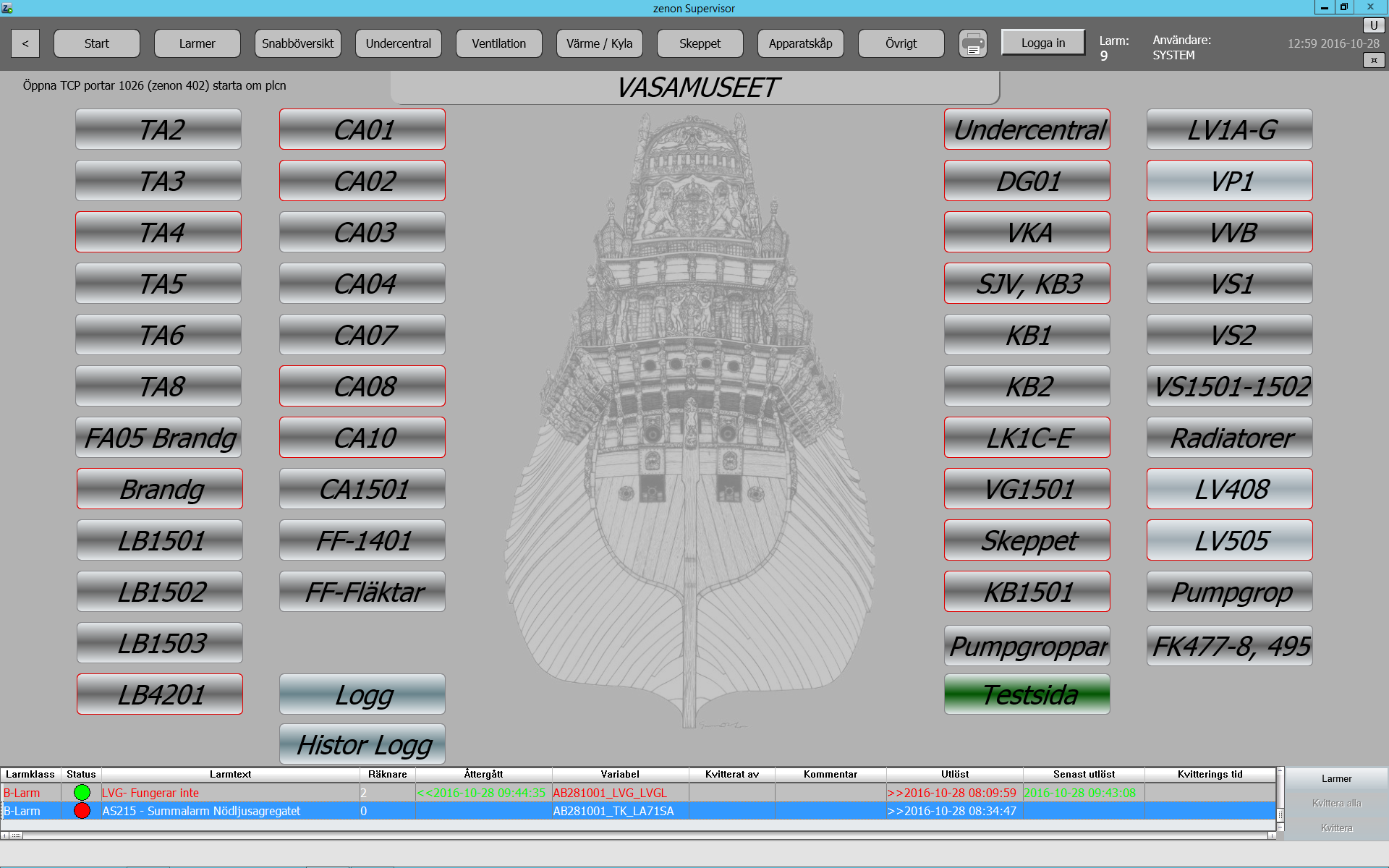This screenshot has width=1389, height=868.
Task: Click the small pin button below date
Action: pos(1373,60)
